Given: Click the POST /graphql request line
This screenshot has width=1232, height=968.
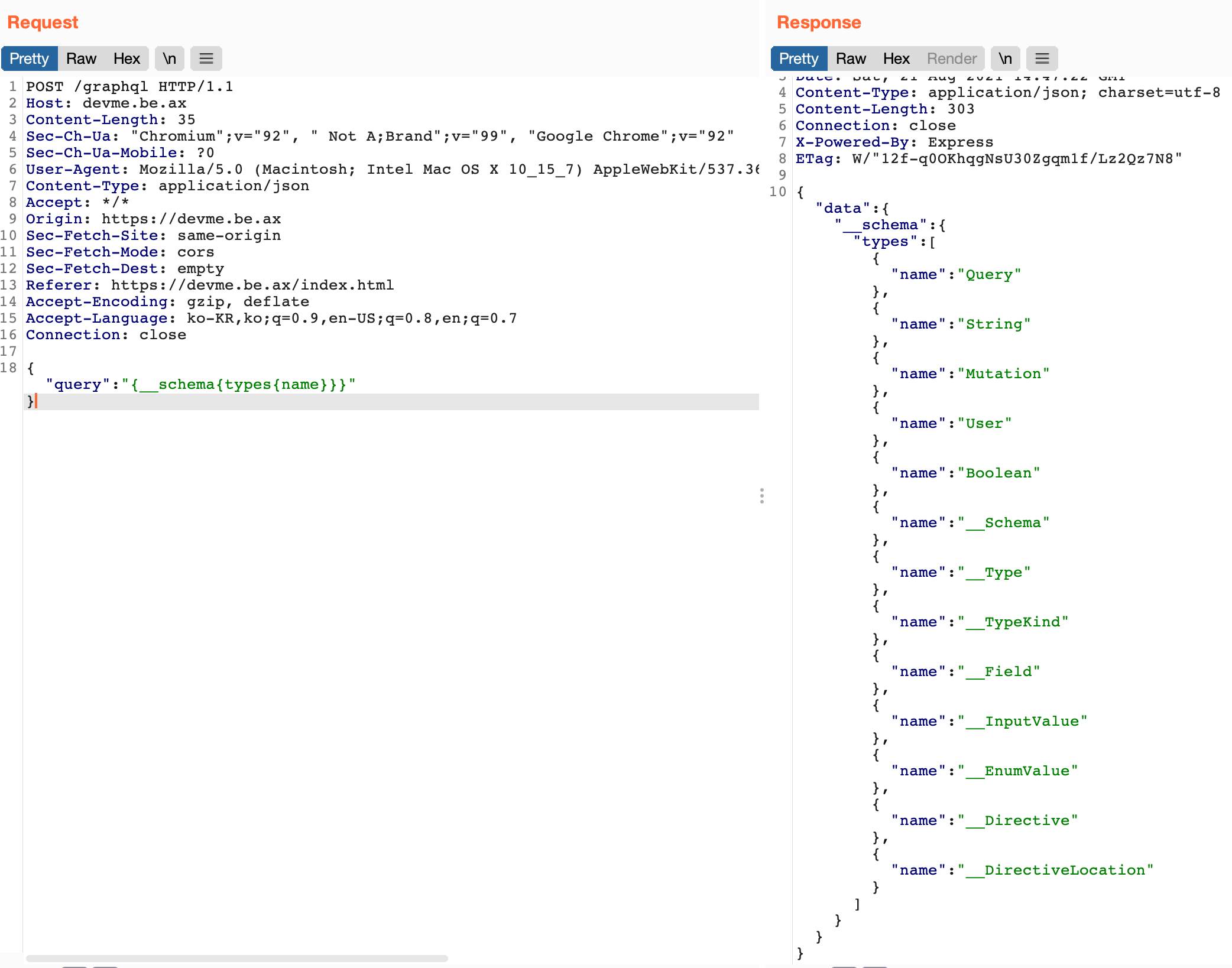Looking at the screenshot, I should click(129, 87).
